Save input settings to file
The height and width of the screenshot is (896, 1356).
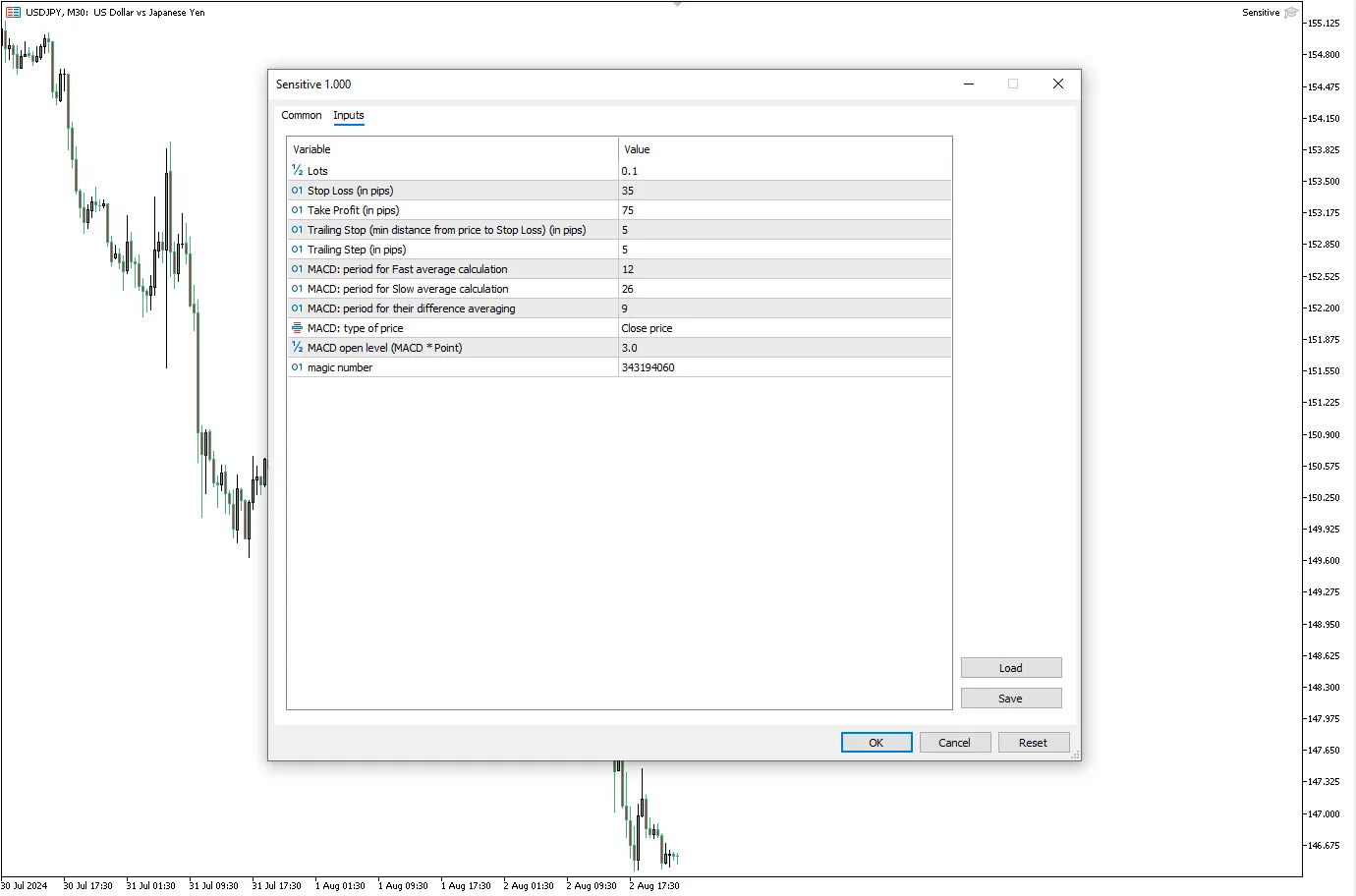[1011, 699]
